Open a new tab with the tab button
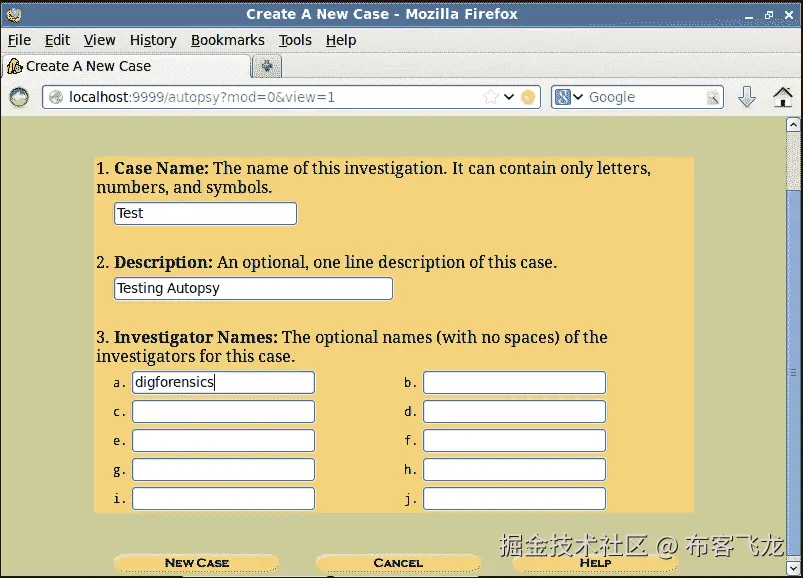Screen dimensions: 803x578 click(x=267, y=67)
